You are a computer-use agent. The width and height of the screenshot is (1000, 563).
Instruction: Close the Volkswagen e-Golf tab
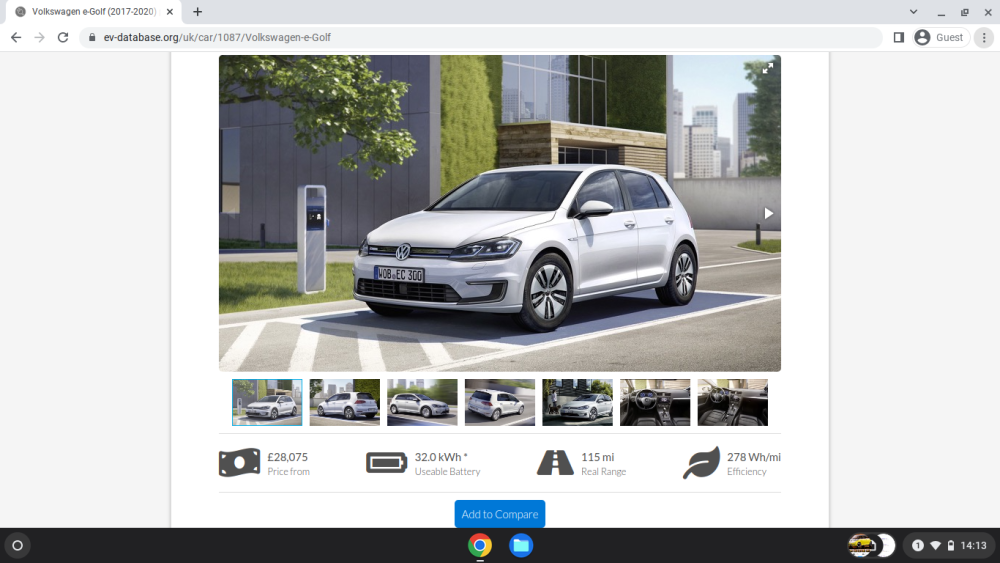click(x=170, y=12)
